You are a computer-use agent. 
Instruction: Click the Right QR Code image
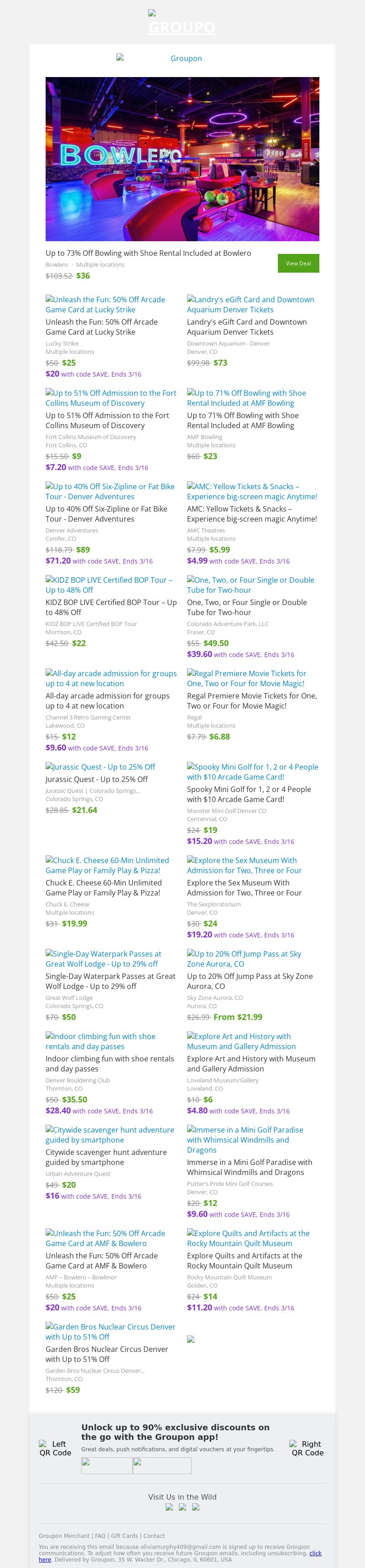point(307,1448)
